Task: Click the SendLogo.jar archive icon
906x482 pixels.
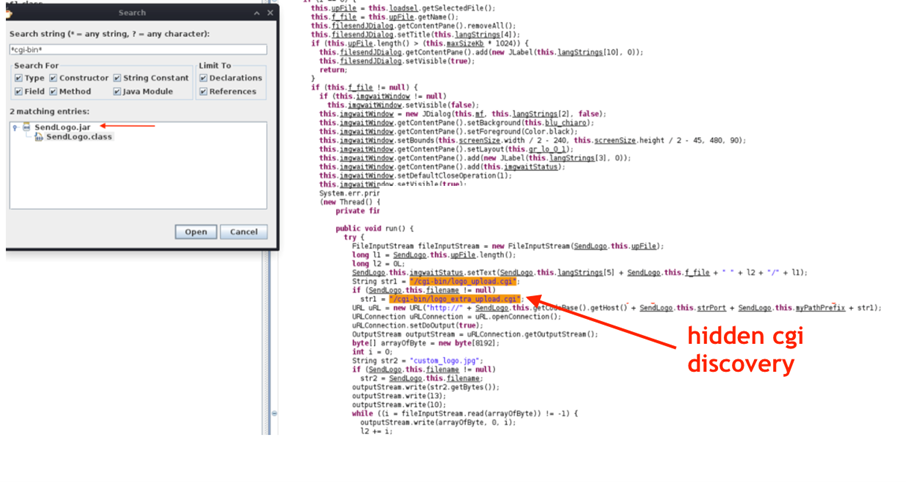Action: click(27, 128)
